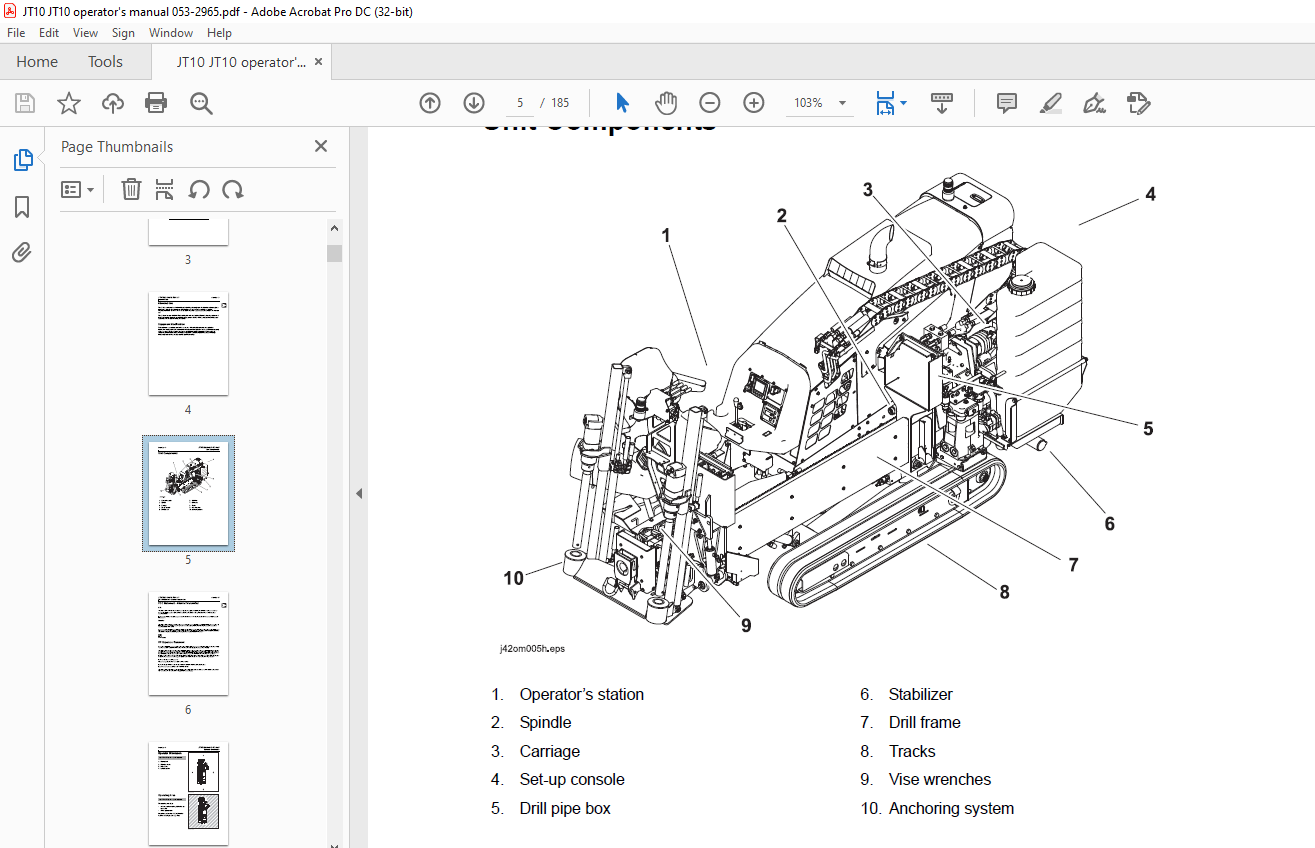Close the JT10 document tab
This screenshot has width=1315, height=848.
point(318,62)
